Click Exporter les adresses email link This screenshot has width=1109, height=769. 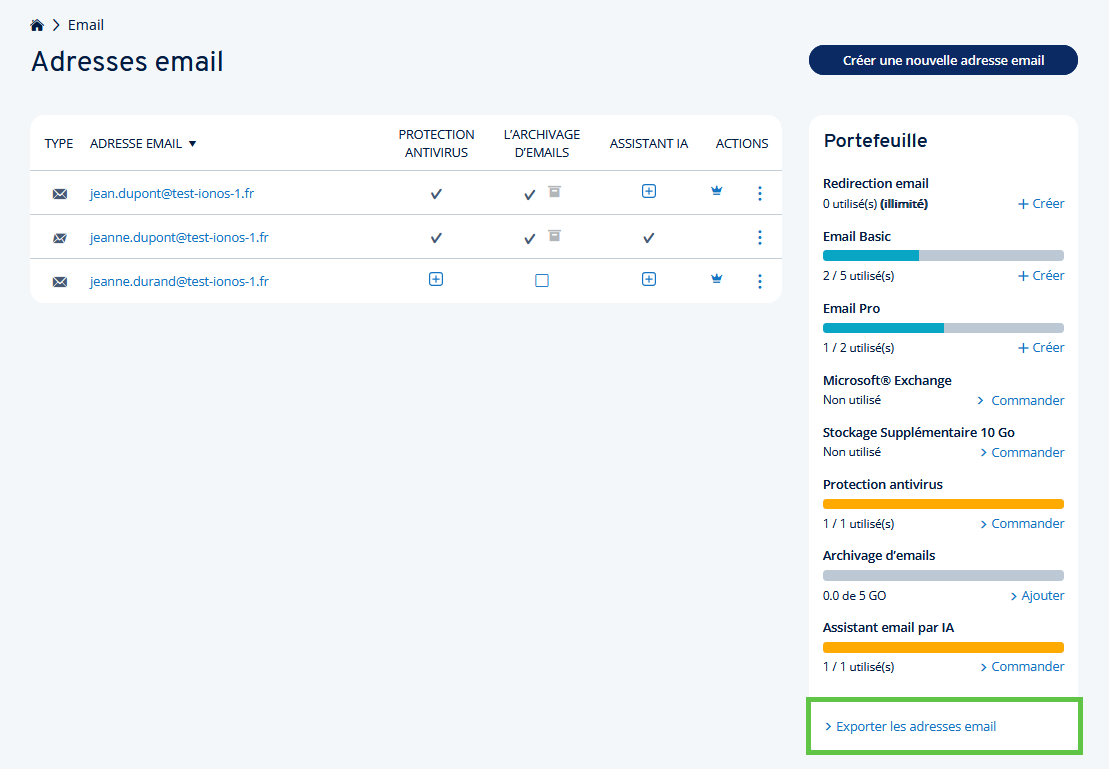pos(915,727)
